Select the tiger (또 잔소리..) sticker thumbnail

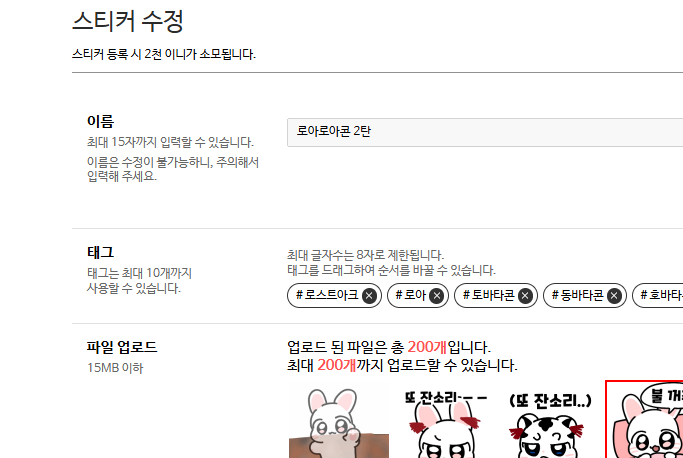pos(550,424)
